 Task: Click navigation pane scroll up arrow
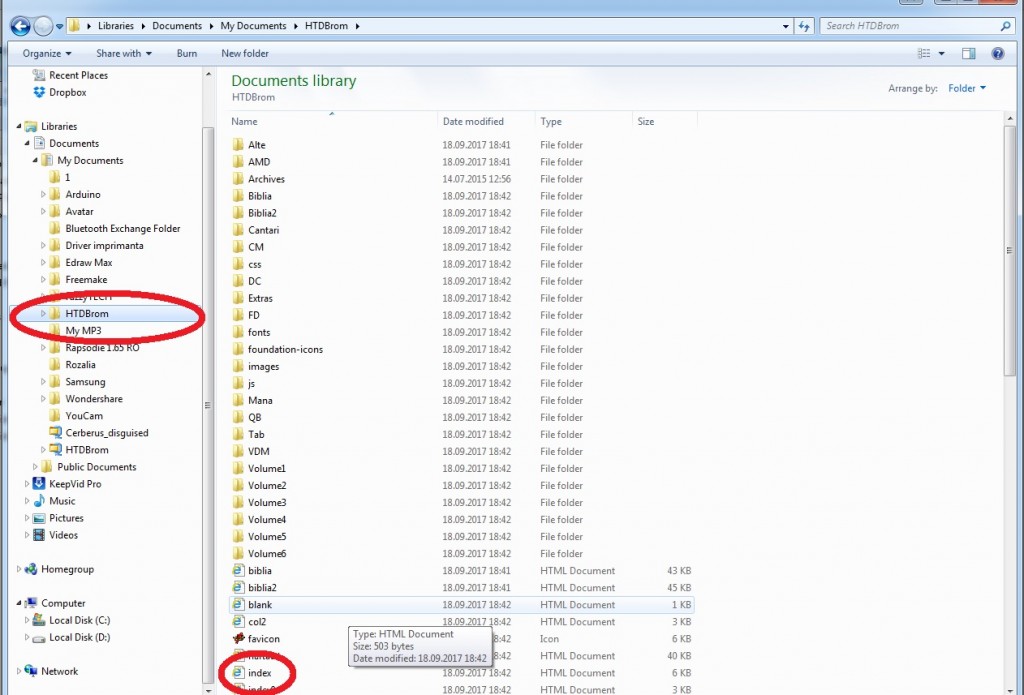point(208,74)
